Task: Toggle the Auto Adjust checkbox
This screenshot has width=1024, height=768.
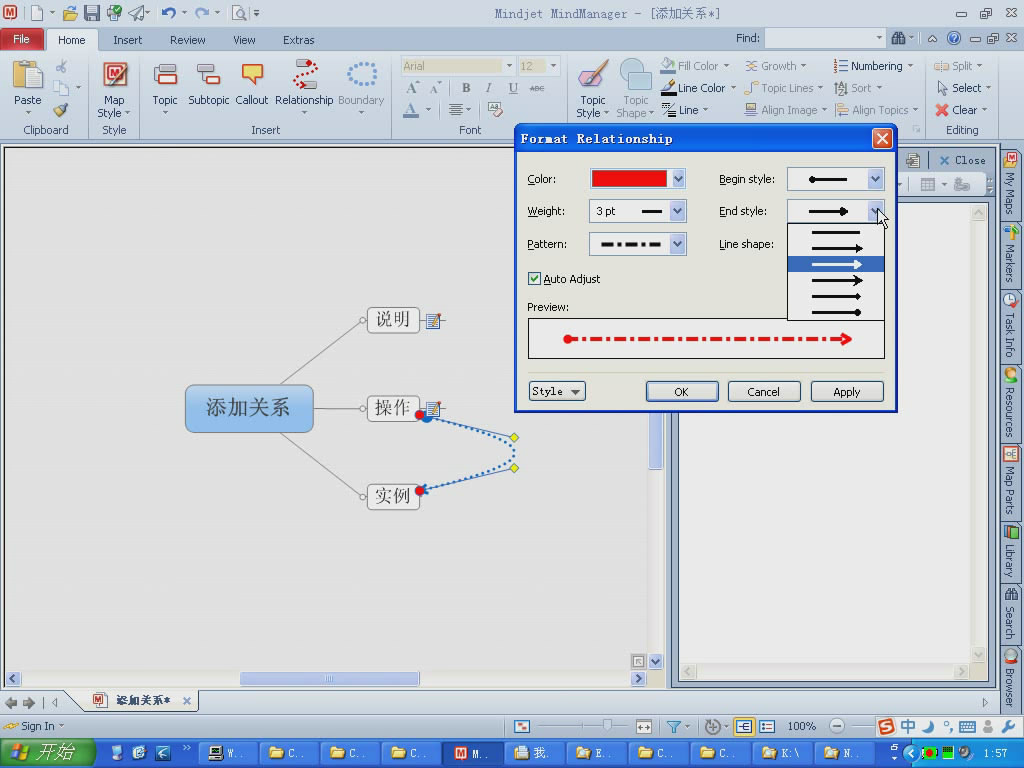Action: click(x=534, y=279)
